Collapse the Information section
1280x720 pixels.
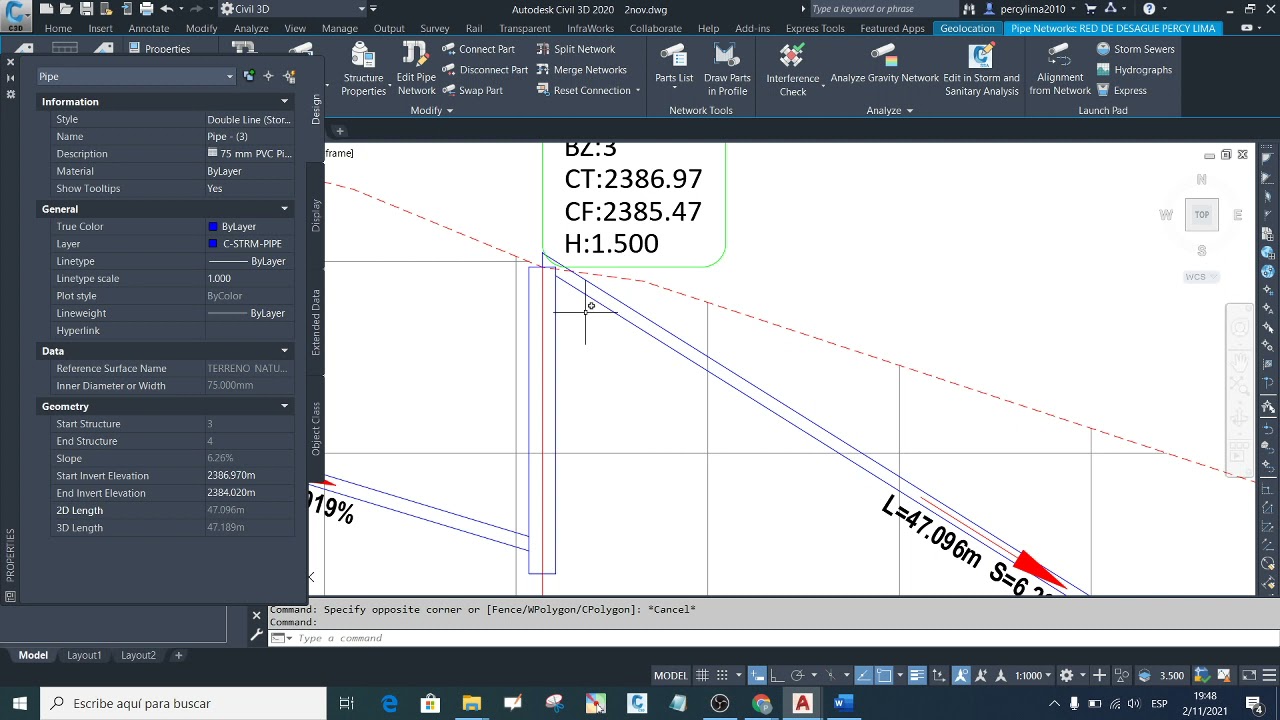pyautogui.click(x=284, y=102)
